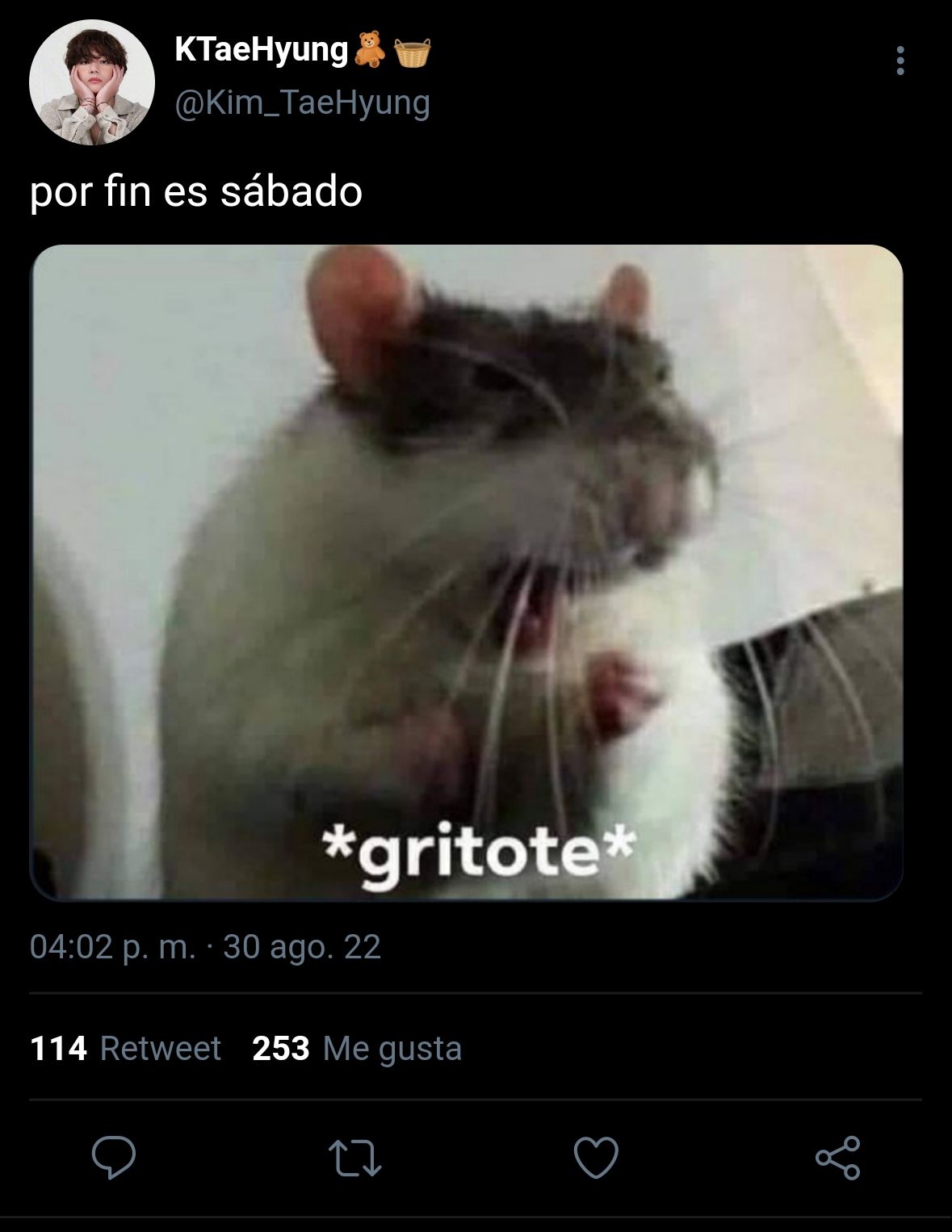
Task: Select the tweet text por fin es sábado
Action: (x=196, y=192)
